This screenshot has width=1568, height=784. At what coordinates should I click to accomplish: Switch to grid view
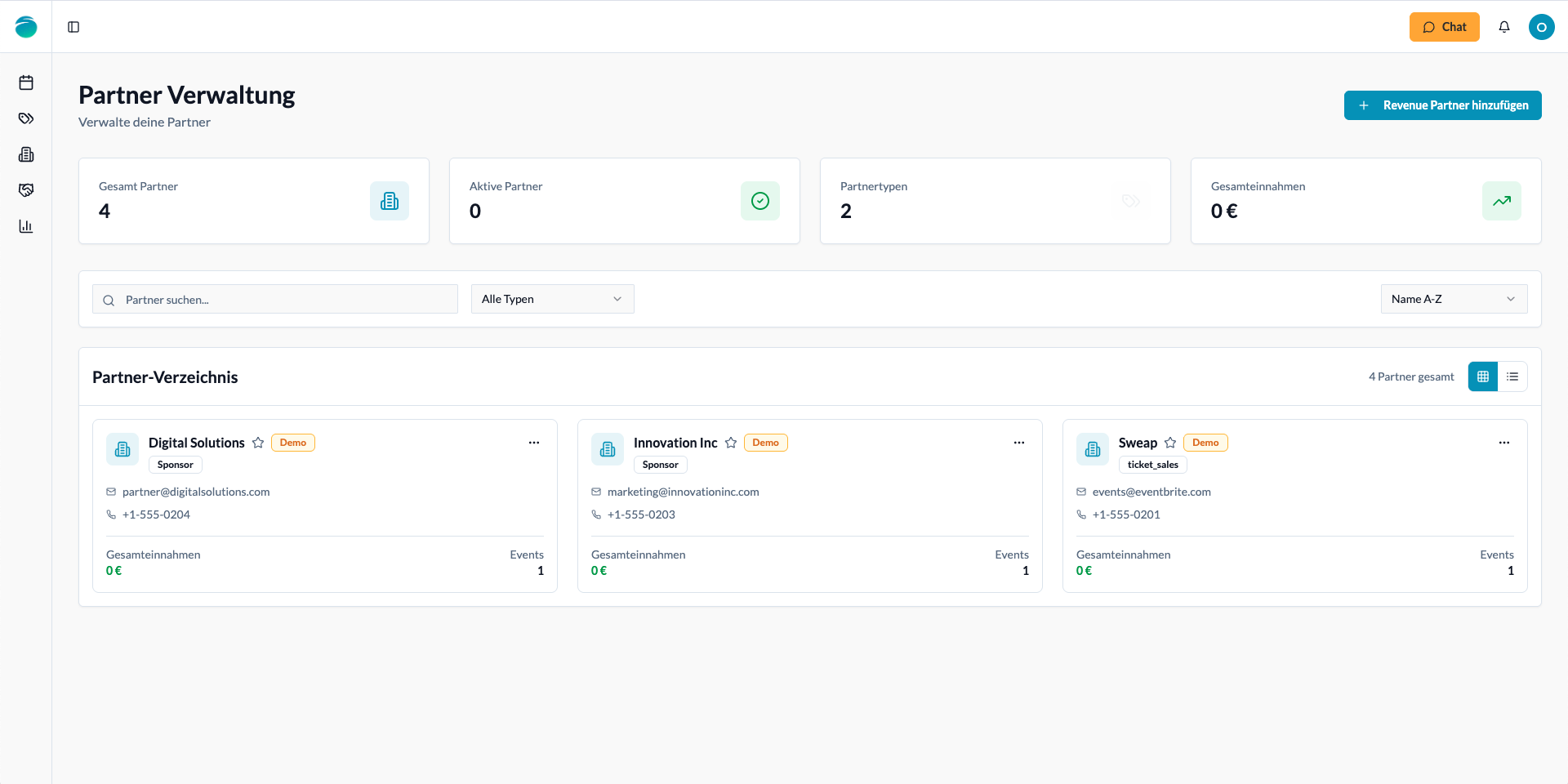(1482, 376)
